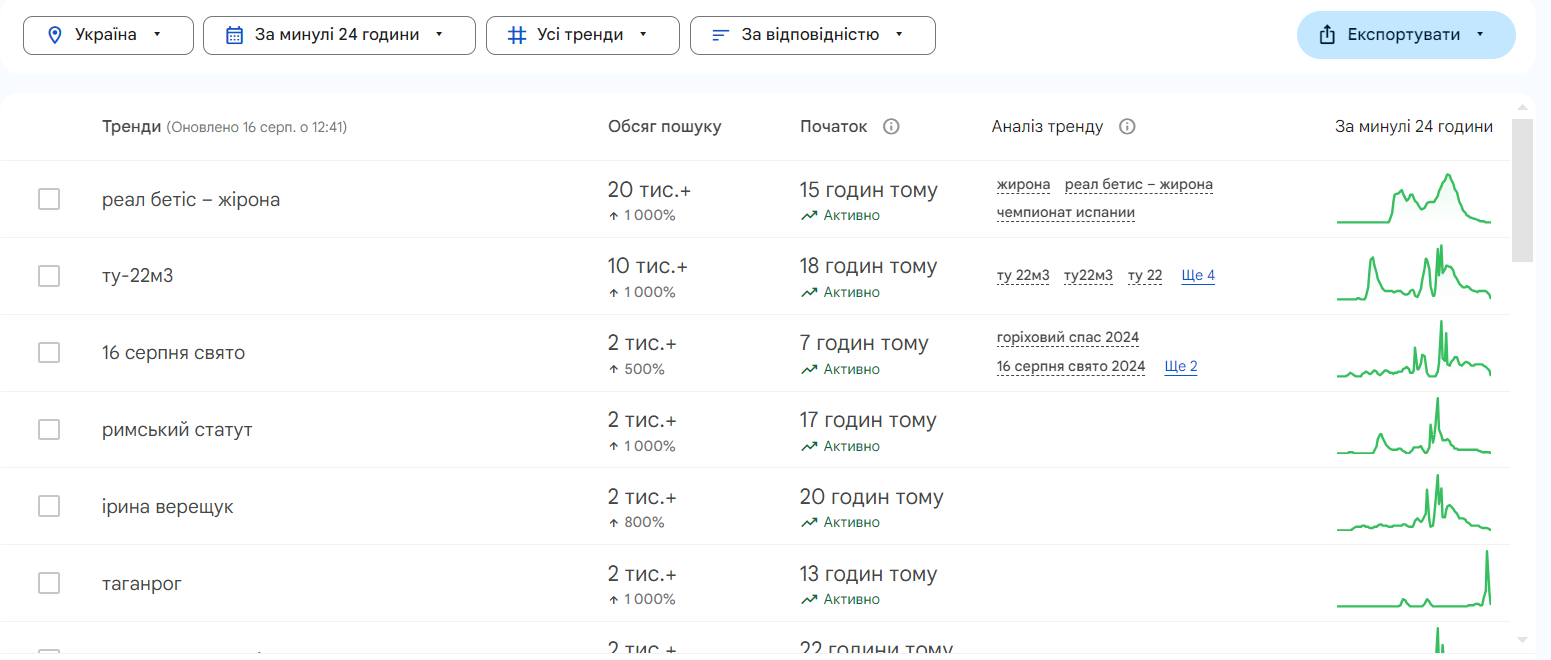Viewport: 1551px width, 660px height.
Task: Click 10 тис.+ search volume value
Action: point(648,267)
